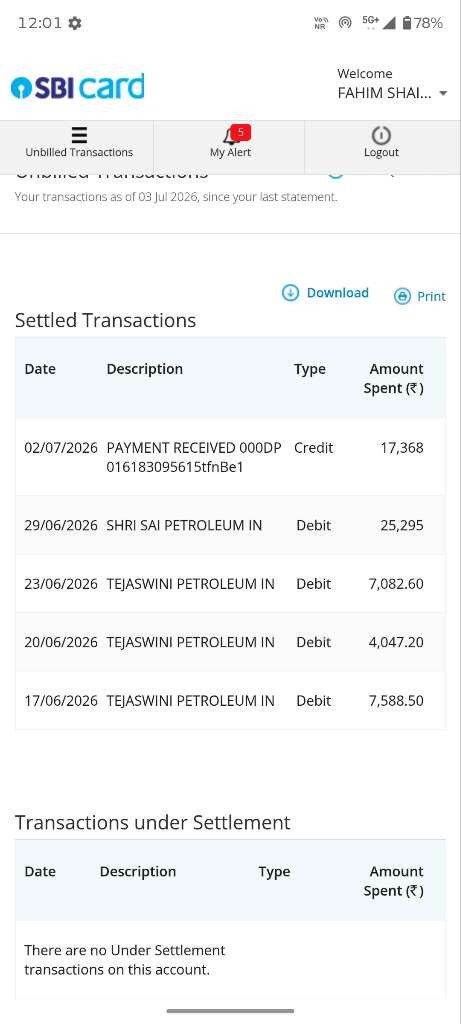
Task: Expand the Welcome FAHIM SHAI account dropdown
Action: point(392,84)
